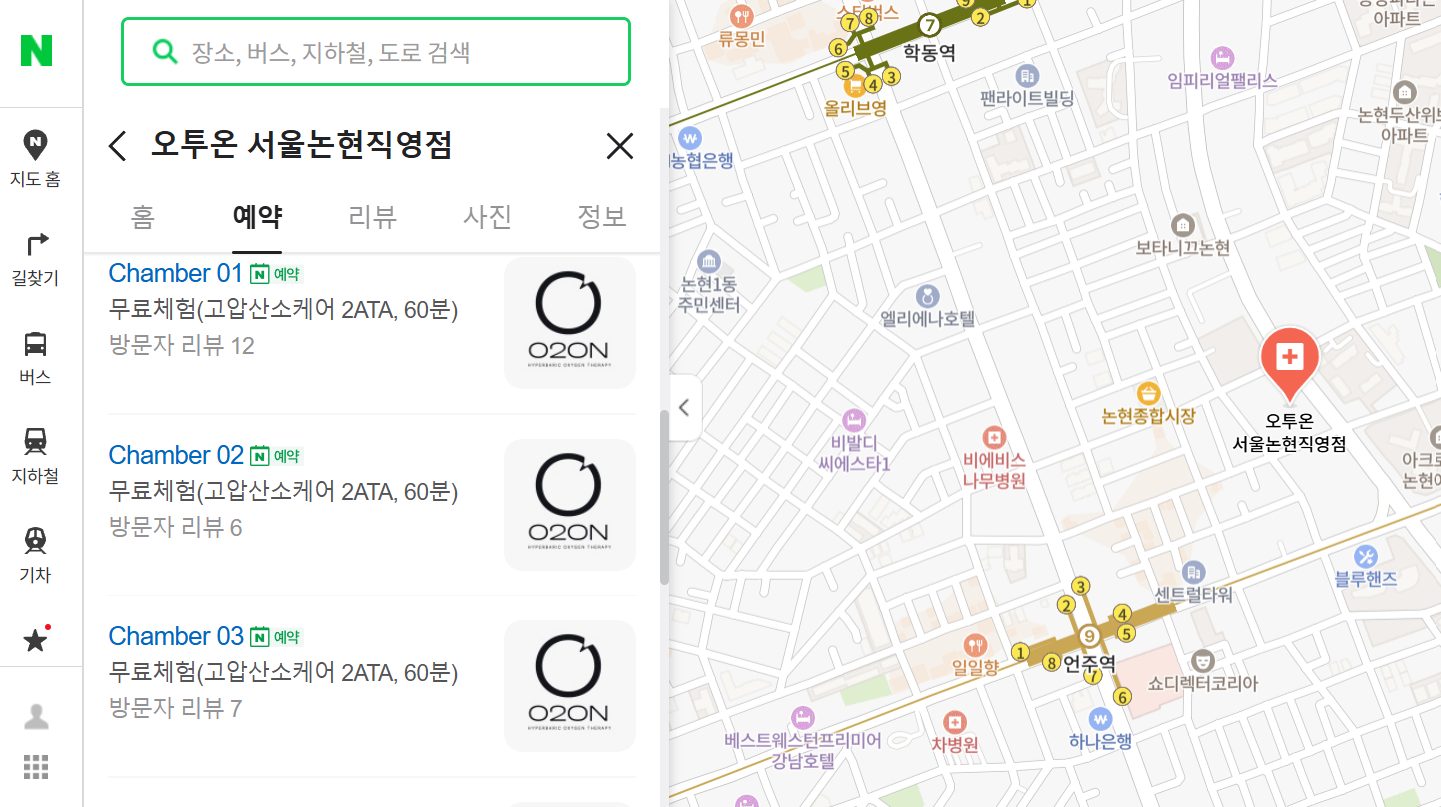Image resolution: width=1441 pixels, height=807 pixels.
Task: Open the Chamber 01 booking link
Action: [176, 273]
